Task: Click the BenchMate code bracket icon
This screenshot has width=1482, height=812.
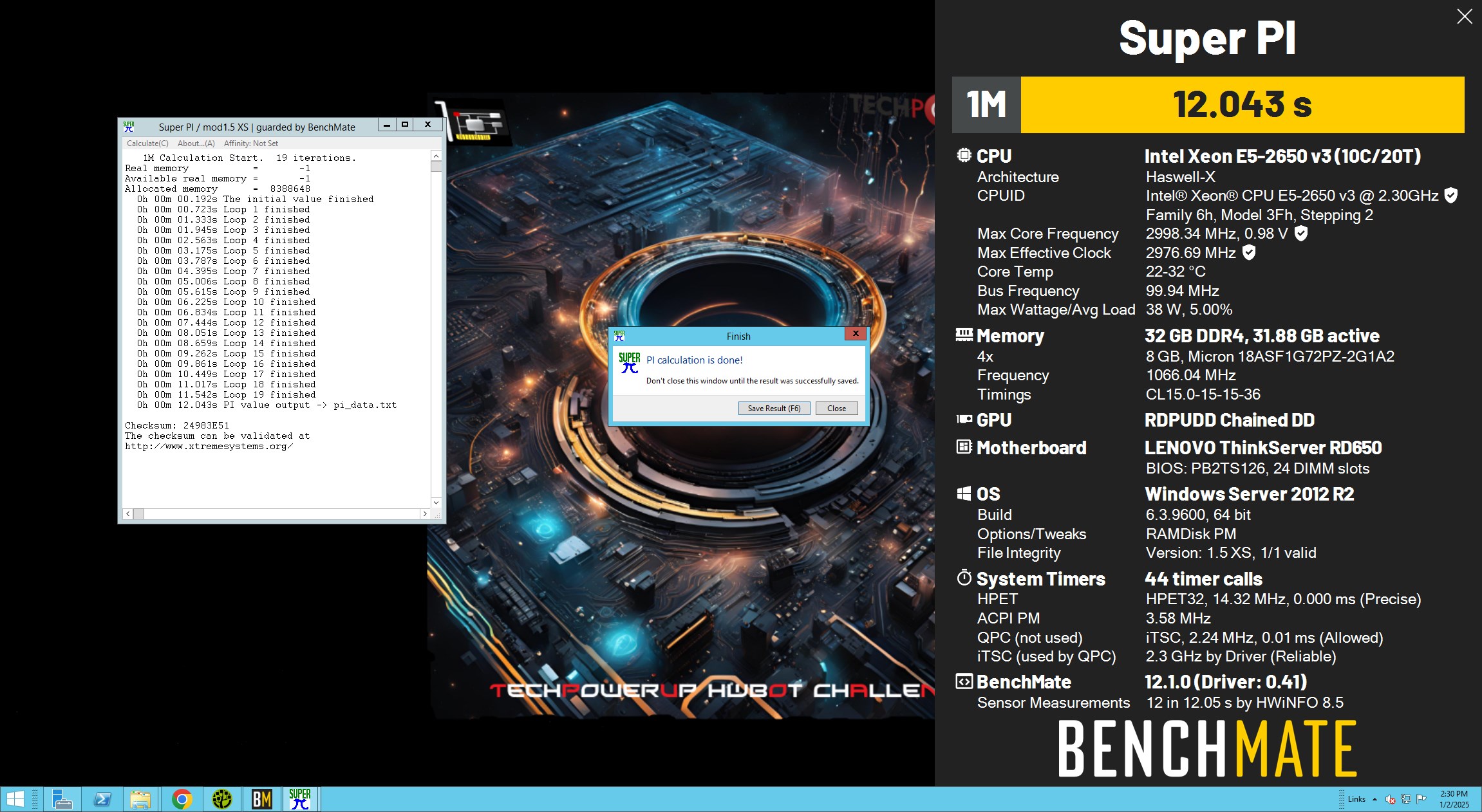Action: [964, 681]
